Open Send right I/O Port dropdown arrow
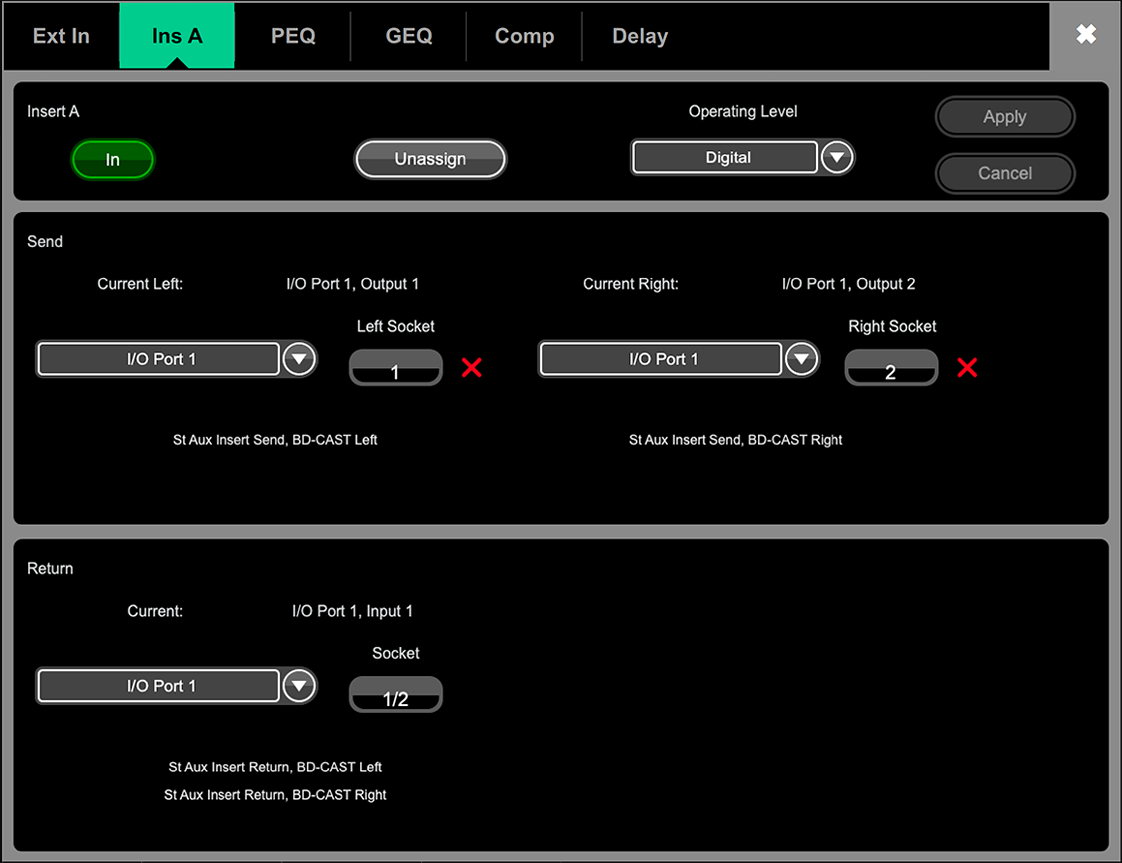Image resolution: width=1122 pixels, height=863 pixels. point(801,360)
